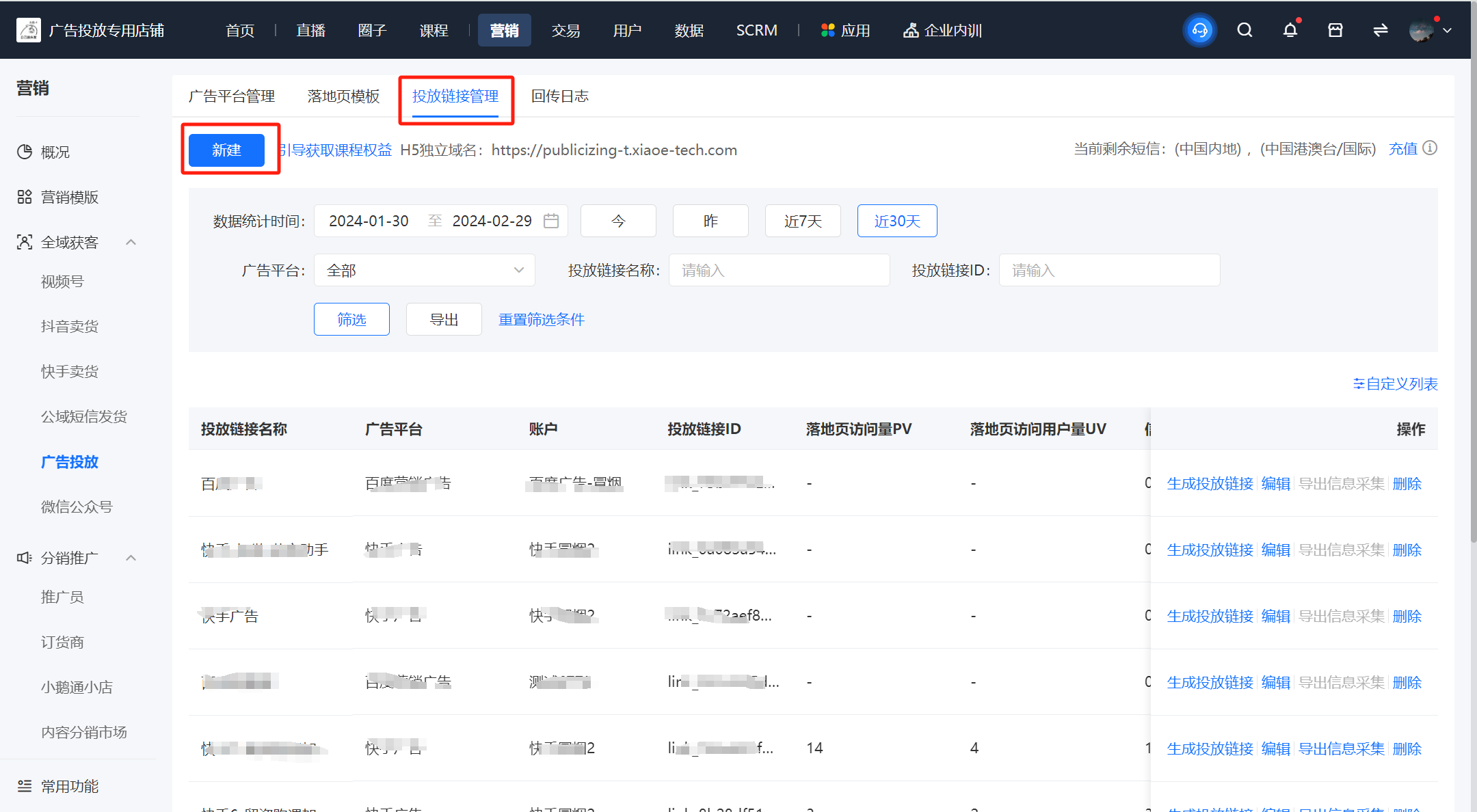Switch to 落地页模板 tab
Viewport: 1477px width, 812px height.
pos(343,96)
